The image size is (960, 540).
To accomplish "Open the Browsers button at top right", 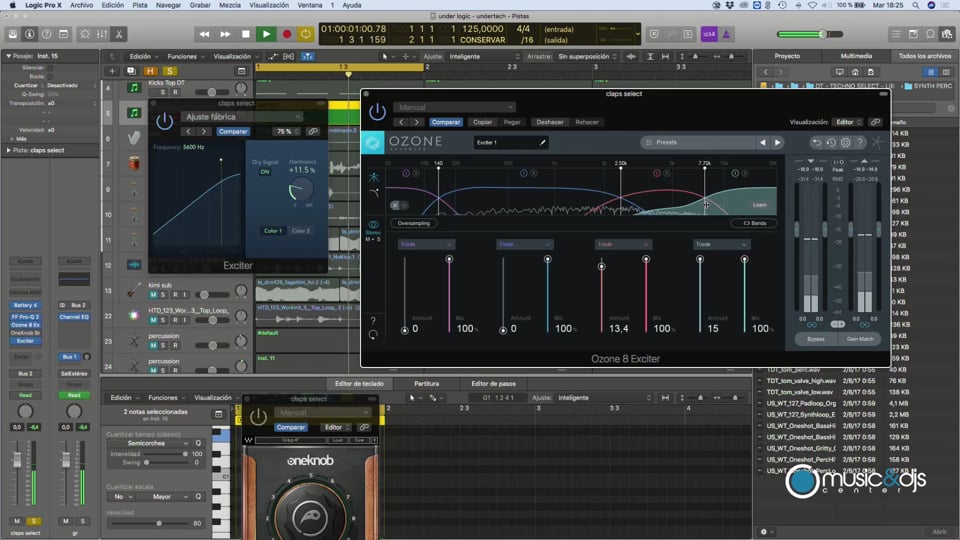I will 948,34.
